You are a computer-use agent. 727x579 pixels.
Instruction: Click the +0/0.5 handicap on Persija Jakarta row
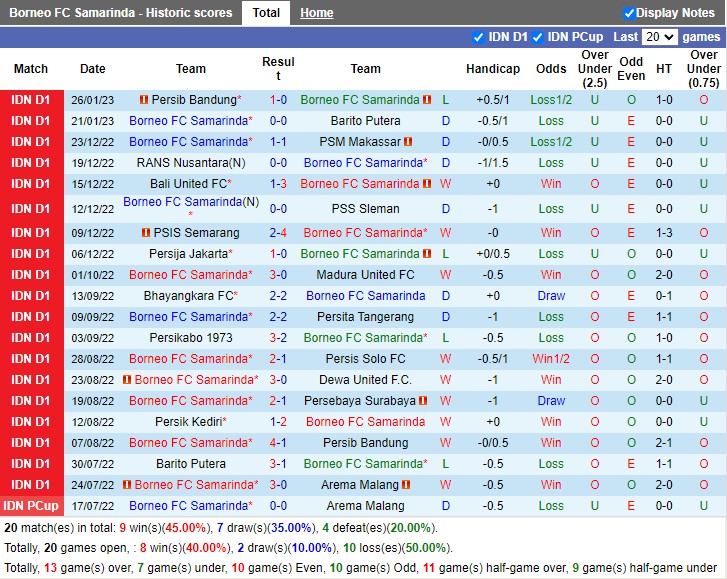tap(493, 254)
